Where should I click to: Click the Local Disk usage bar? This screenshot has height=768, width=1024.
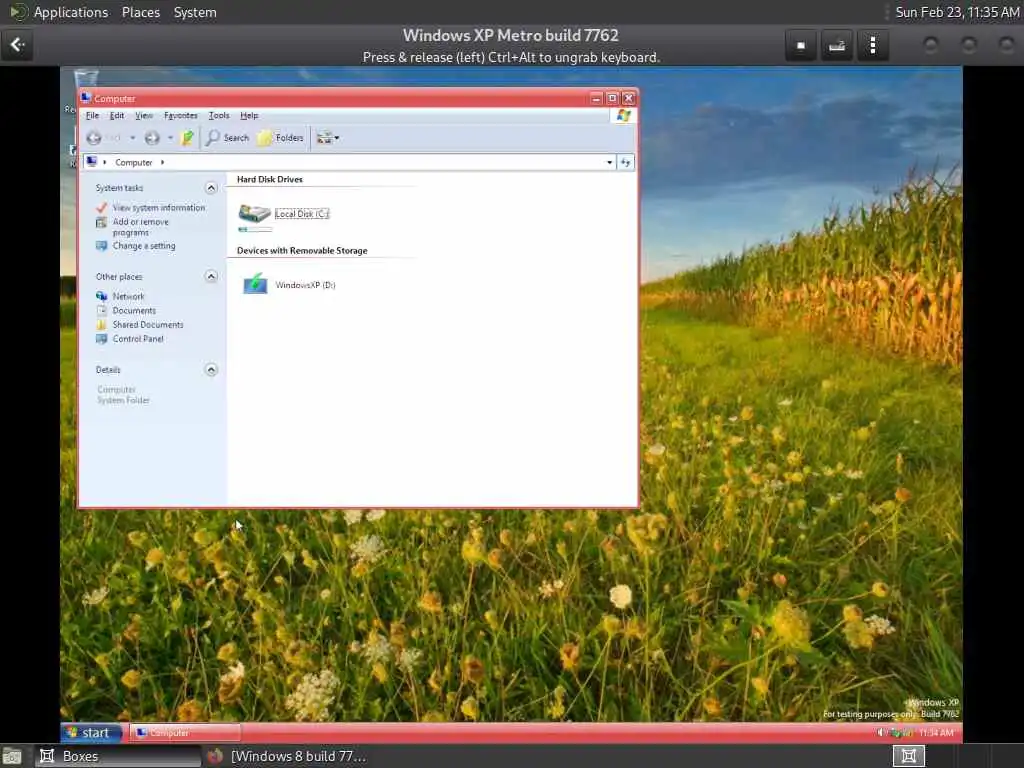(255, 230)
